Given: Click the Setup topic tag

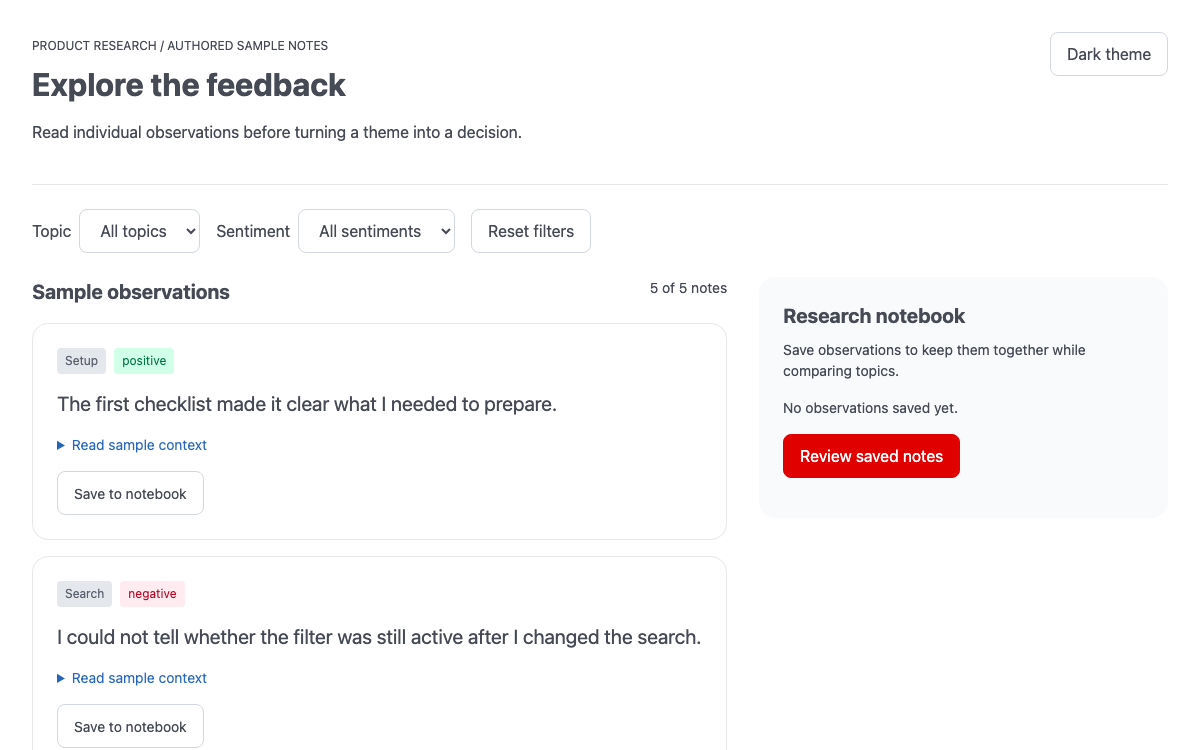Looking at the screenshot, I should coord(82,361).
